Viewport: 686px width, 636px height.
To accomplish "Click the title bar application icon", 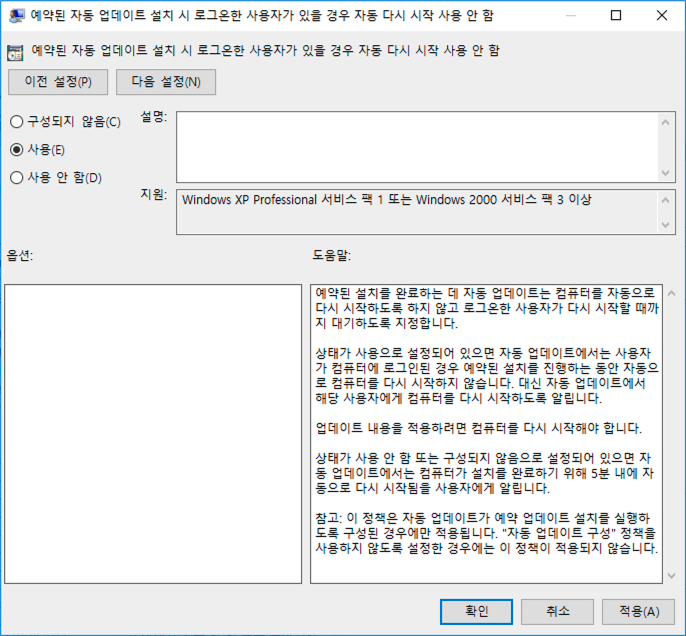I will (x=17, y=16).
